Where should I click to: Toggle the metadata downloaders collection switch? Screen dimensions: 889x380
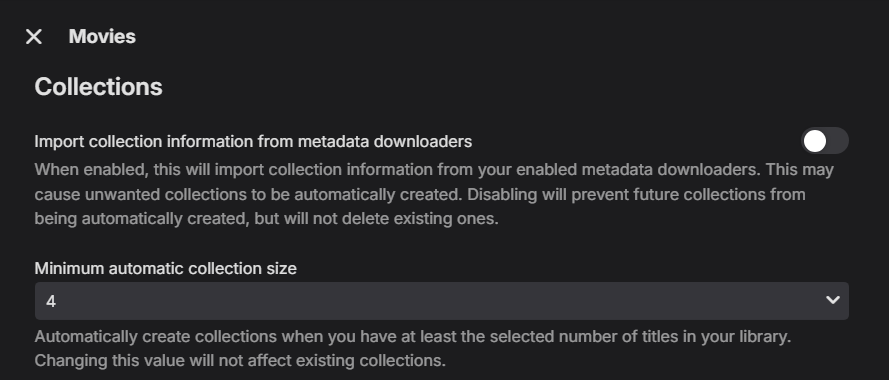coord(825,141)
